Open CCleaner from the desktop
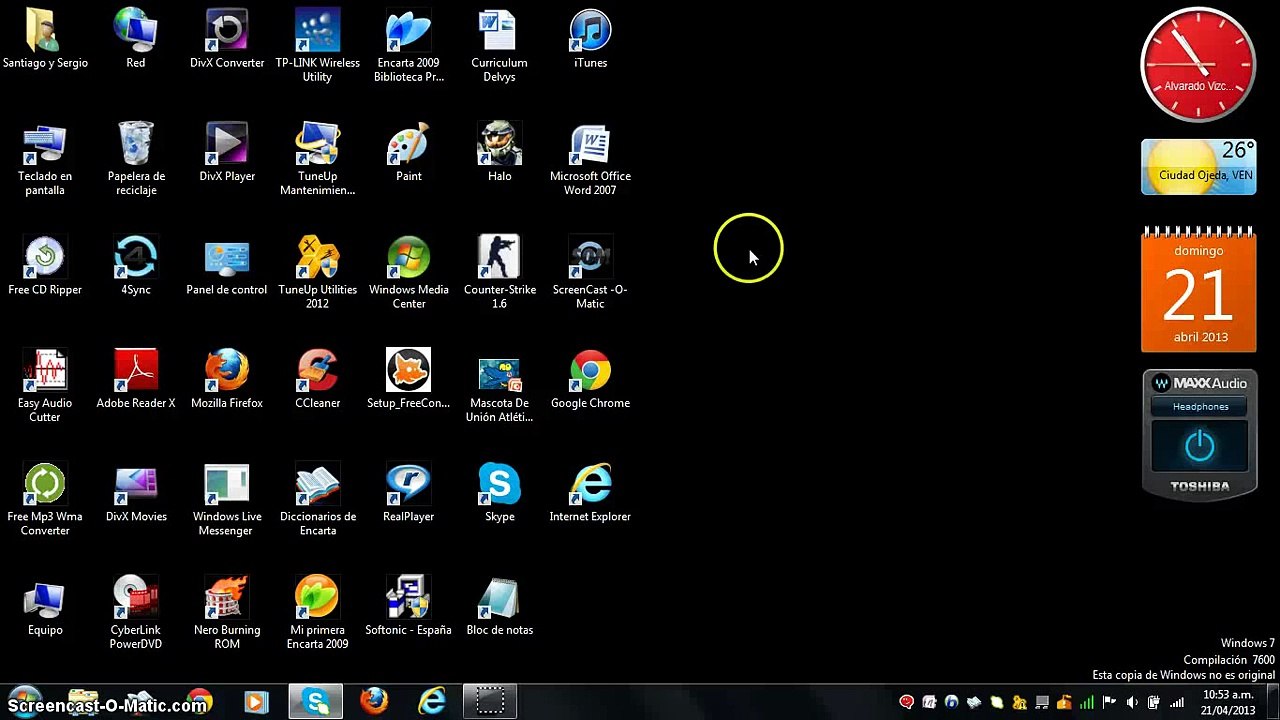 [x=318, y=380]
